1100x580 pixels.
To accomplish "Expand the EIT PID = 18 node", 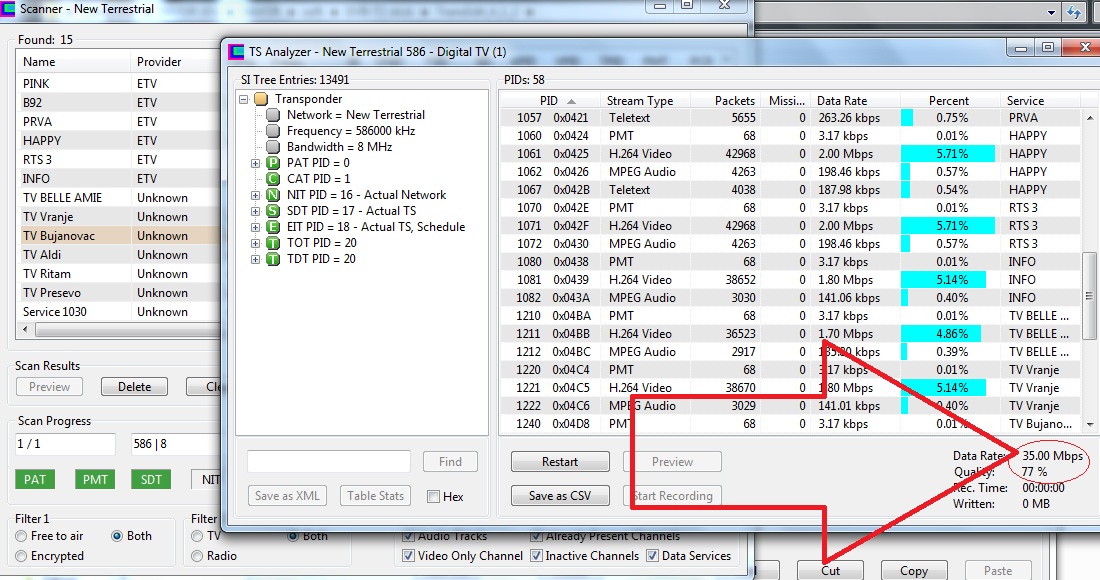I will pos(255,227).
